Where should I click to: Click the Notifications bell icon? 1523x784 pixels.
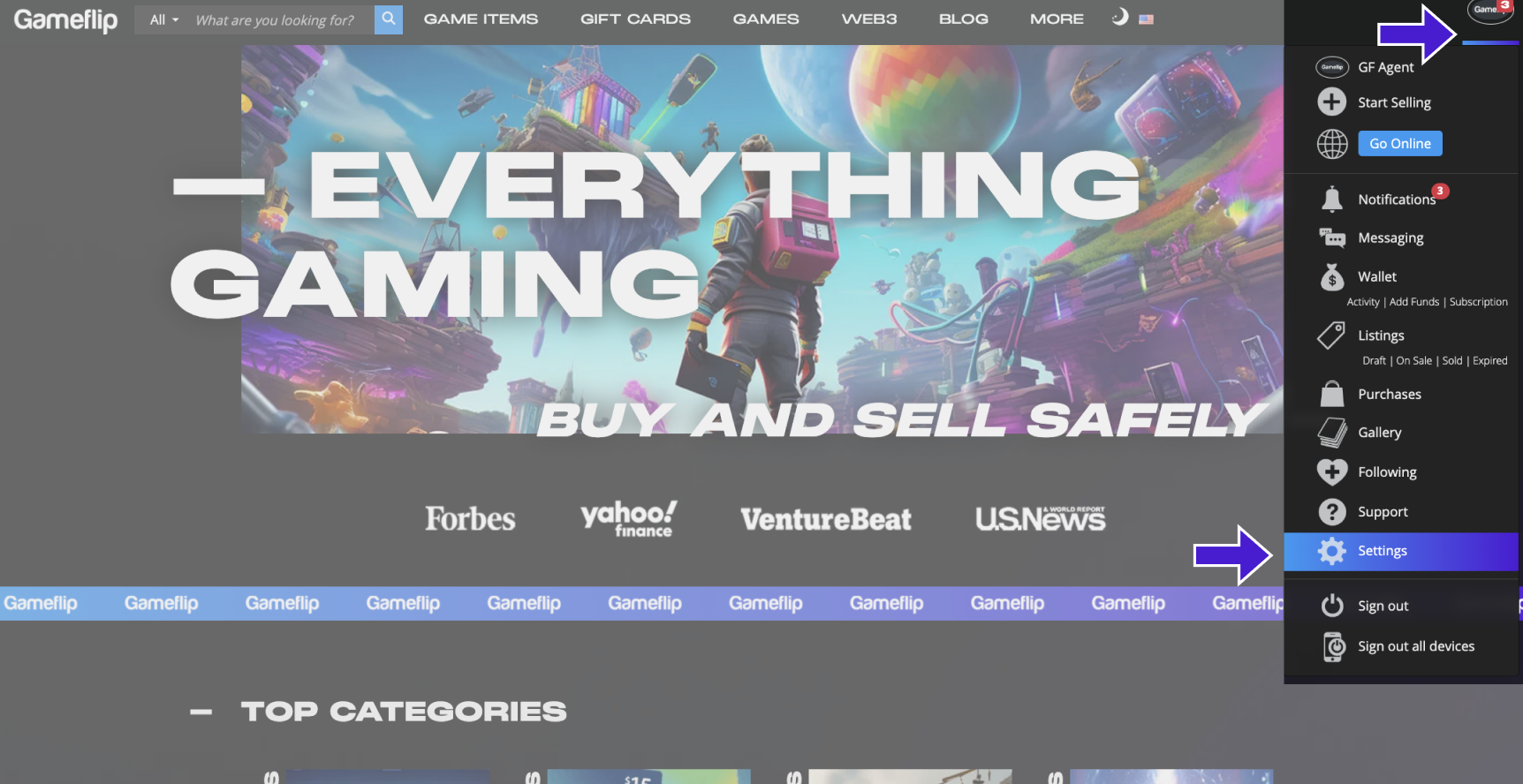tap(1331, 199)
